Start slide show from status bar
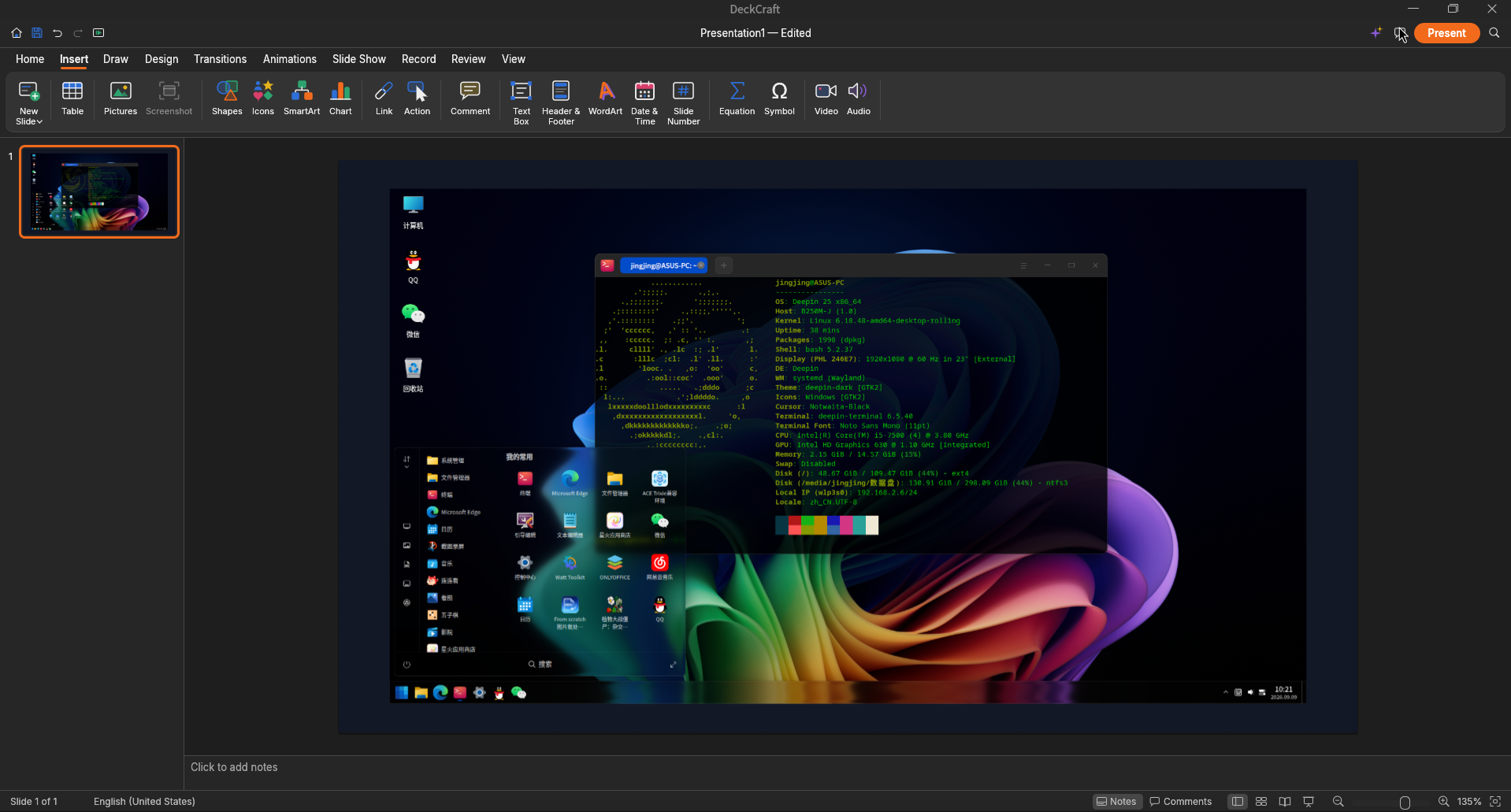The width and height of the screenshot is (1511, 812). (1309, 802)
